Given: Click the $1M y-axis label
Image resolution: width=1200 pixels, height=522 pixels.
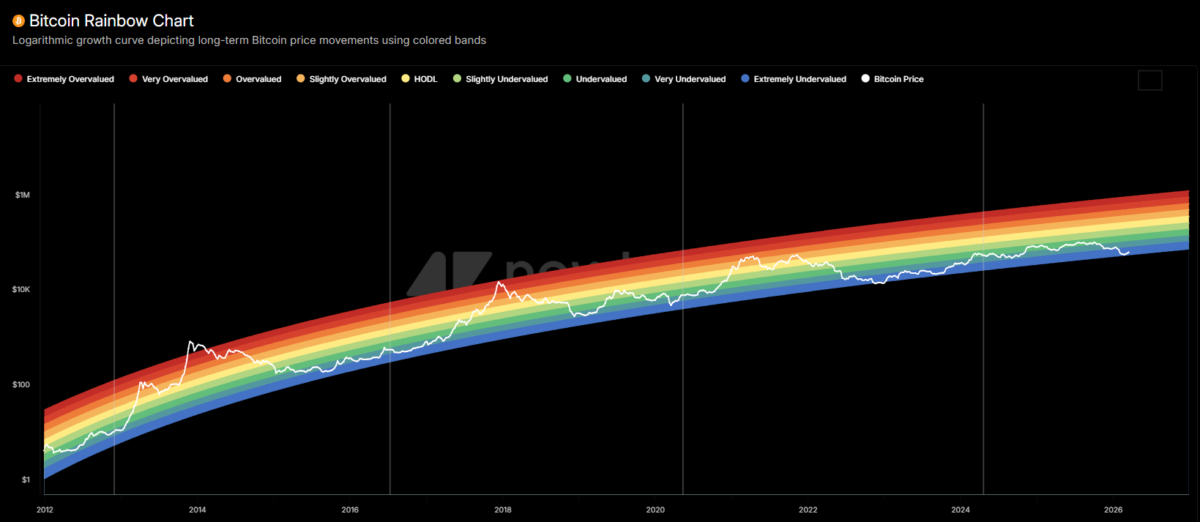Looking at the screenshot, I should point(22,195).
